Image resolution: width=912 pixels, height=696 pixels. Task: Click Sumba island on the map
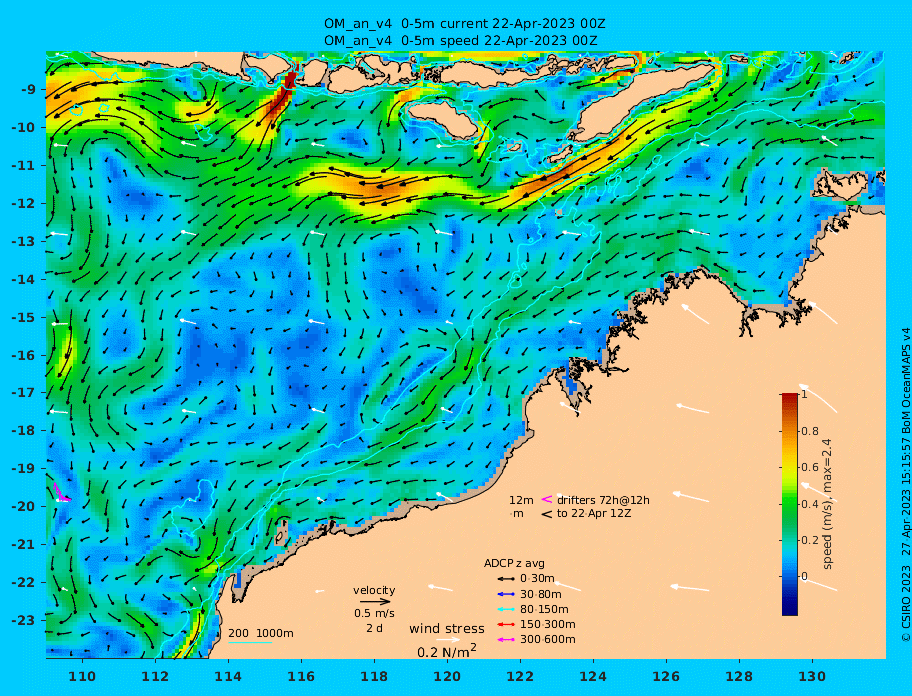point(443,117)
